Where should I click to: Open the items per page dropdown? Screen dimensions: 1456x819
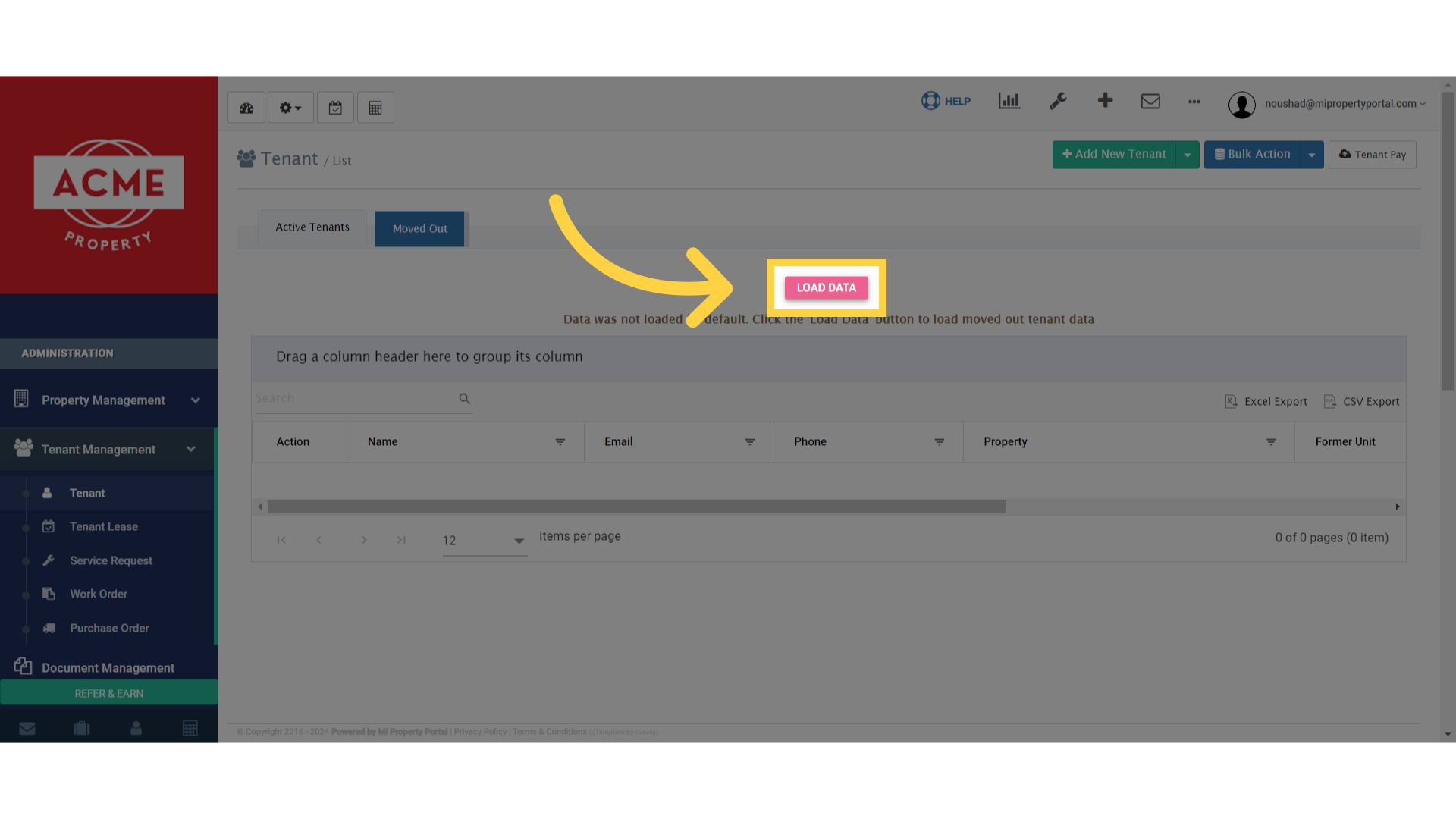tap(485, 541)
